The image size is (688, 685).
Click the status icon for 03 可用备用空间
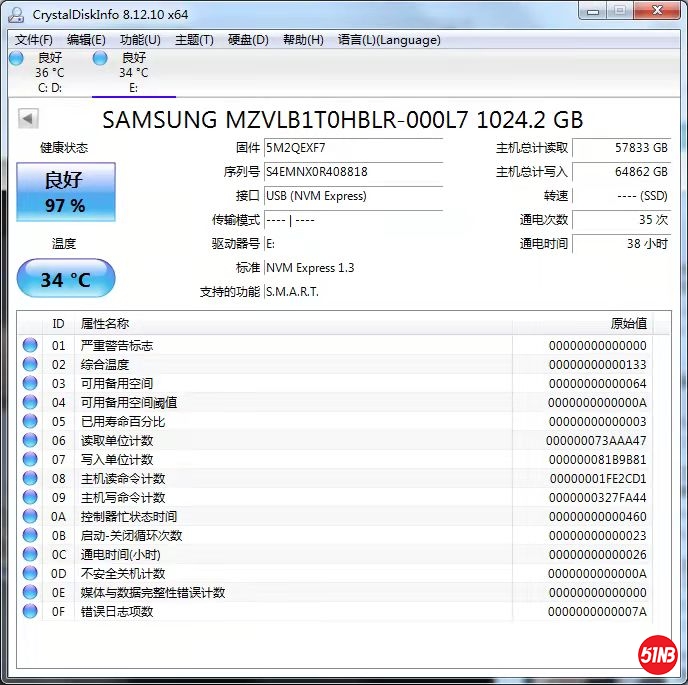tap(30, 383)
